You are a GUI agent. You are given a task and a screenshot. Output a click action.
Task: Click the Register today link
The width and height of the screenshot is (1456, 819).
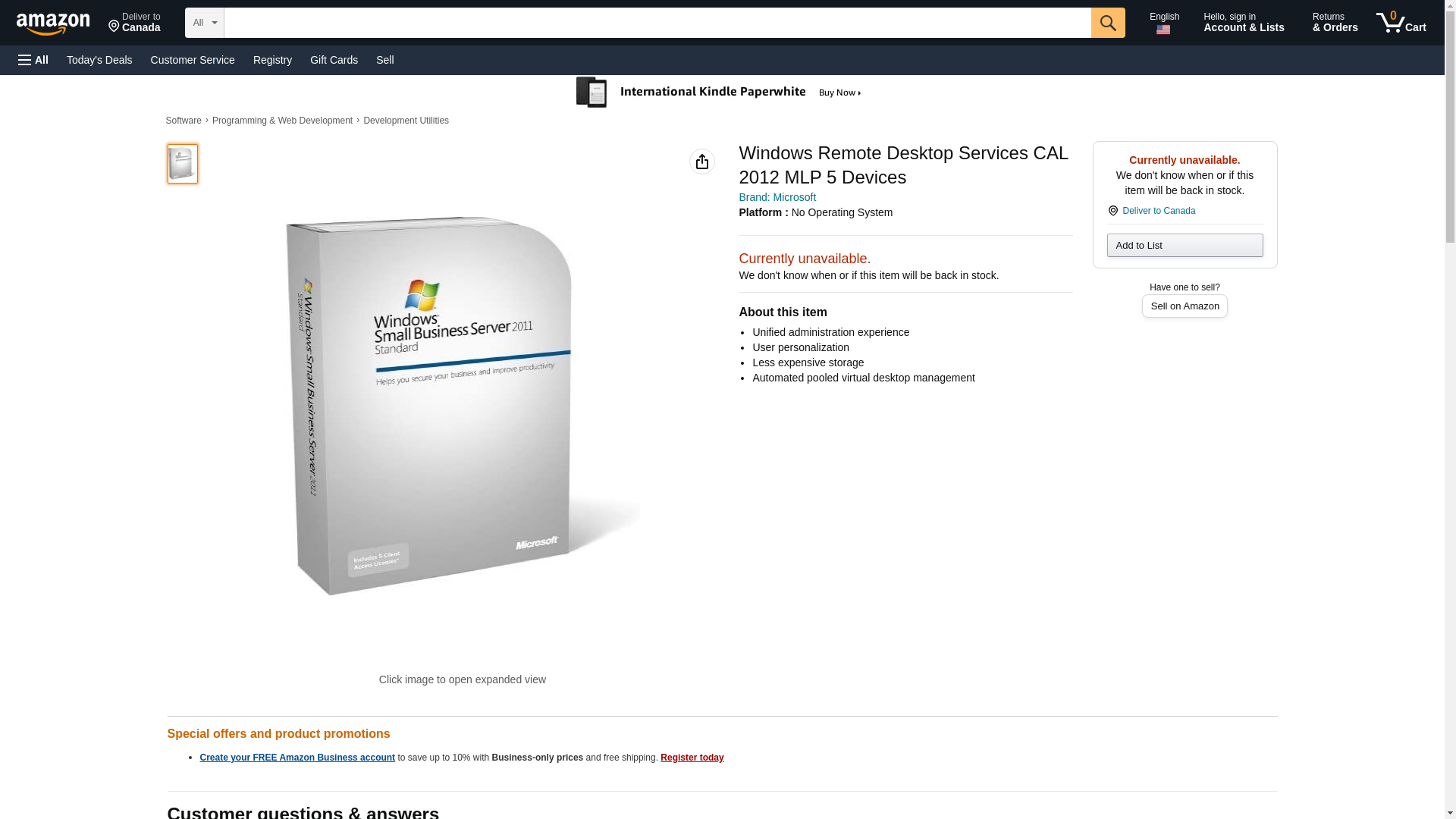(692, 758)
